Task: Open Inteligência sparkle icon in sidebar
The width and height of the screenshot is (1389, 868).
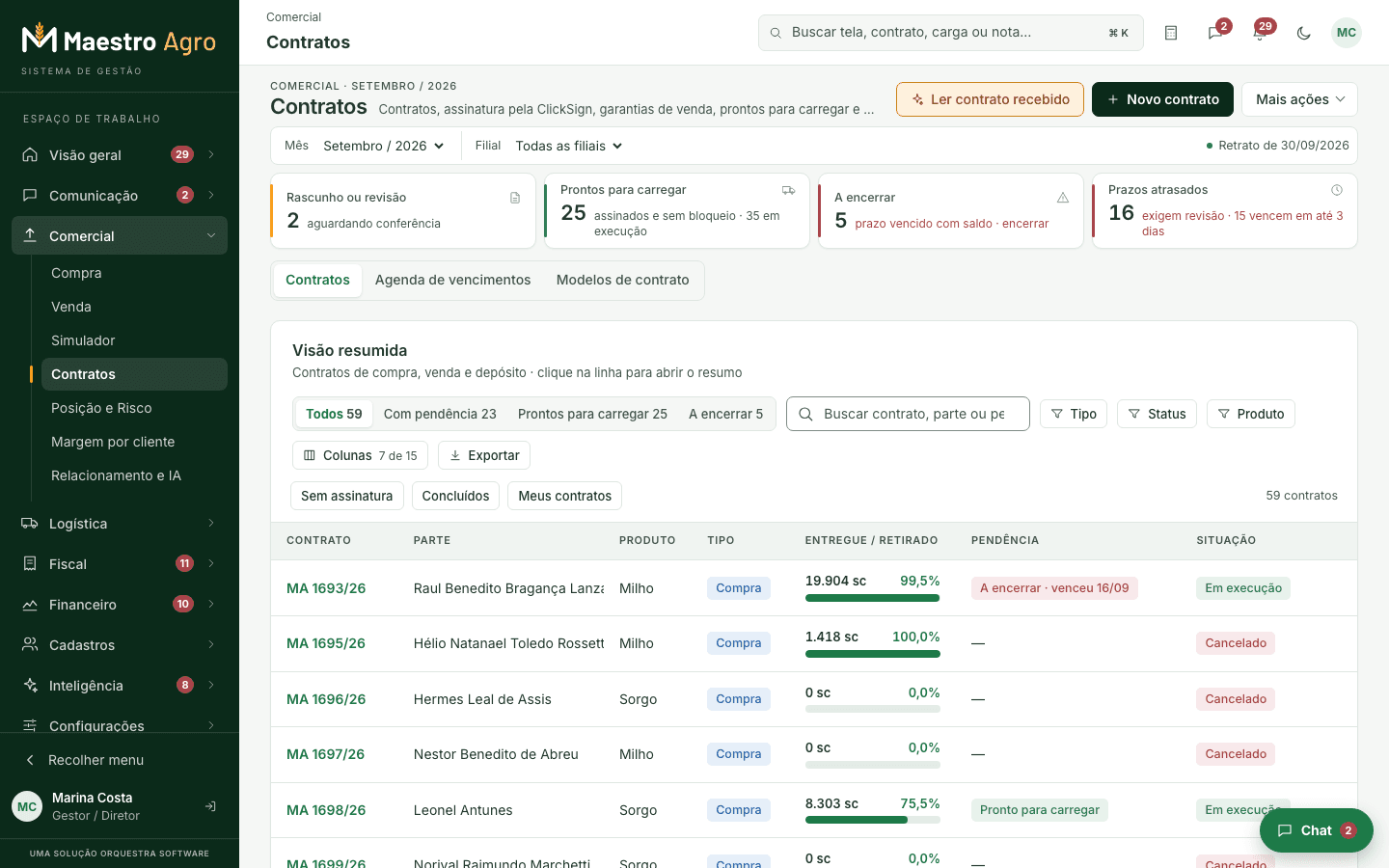Action: (30, 686)
